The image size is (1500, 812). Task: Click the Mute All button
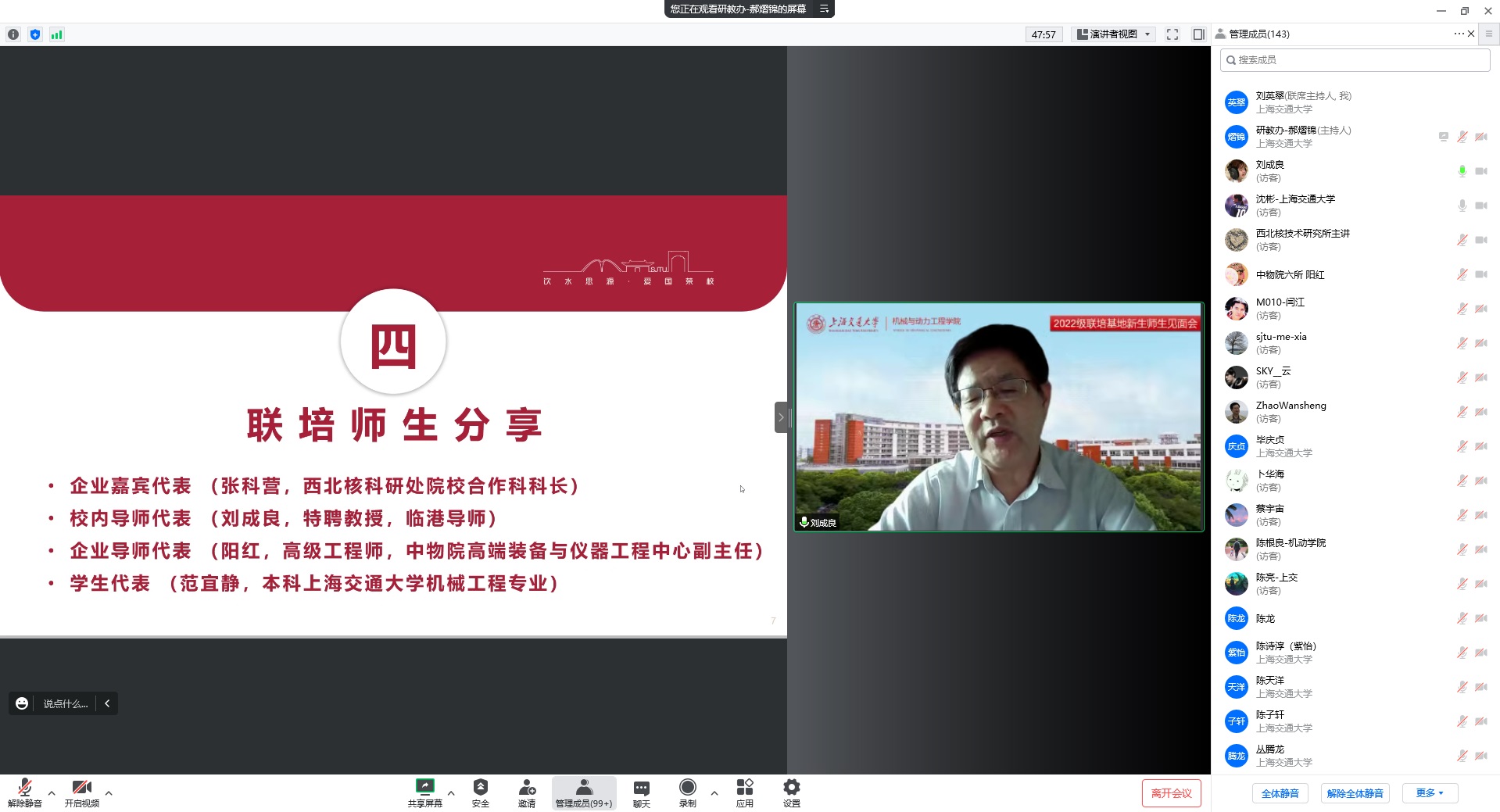coord(1280,793)
